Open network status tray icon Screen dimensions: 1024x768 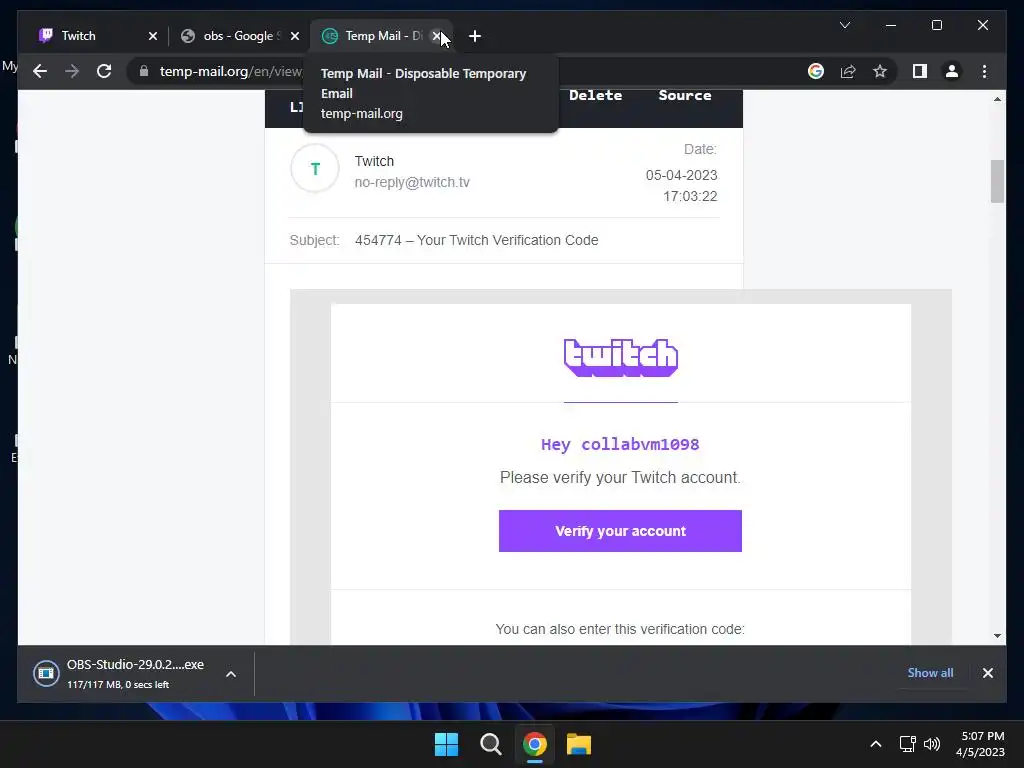pyautogui.click(x=907, y=744)
